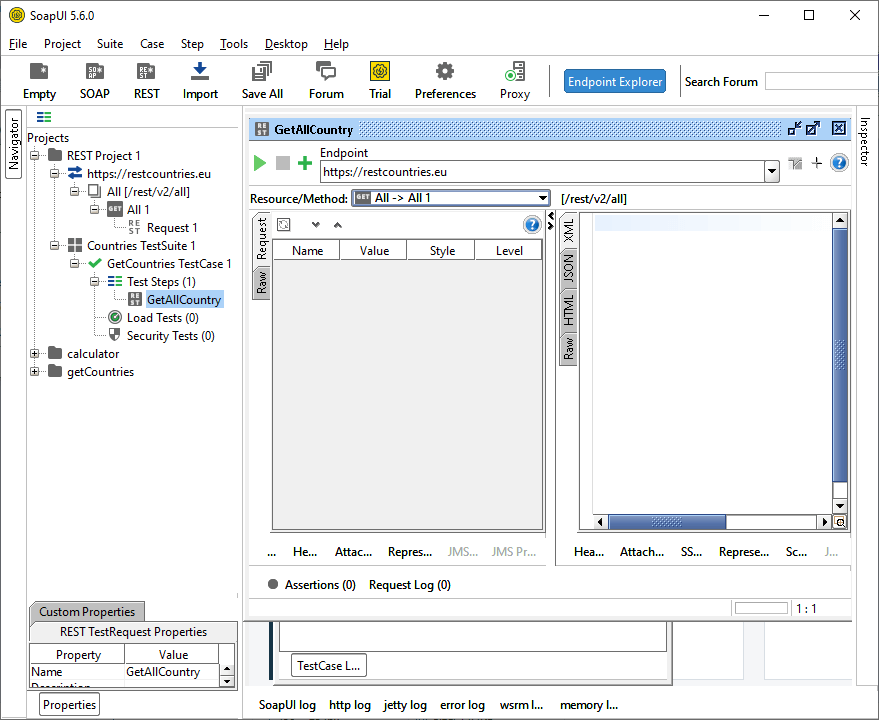Start the Trial toolbar item
Image resolution: width=879 pixels, height=720 pixels.
pos(380,81)
